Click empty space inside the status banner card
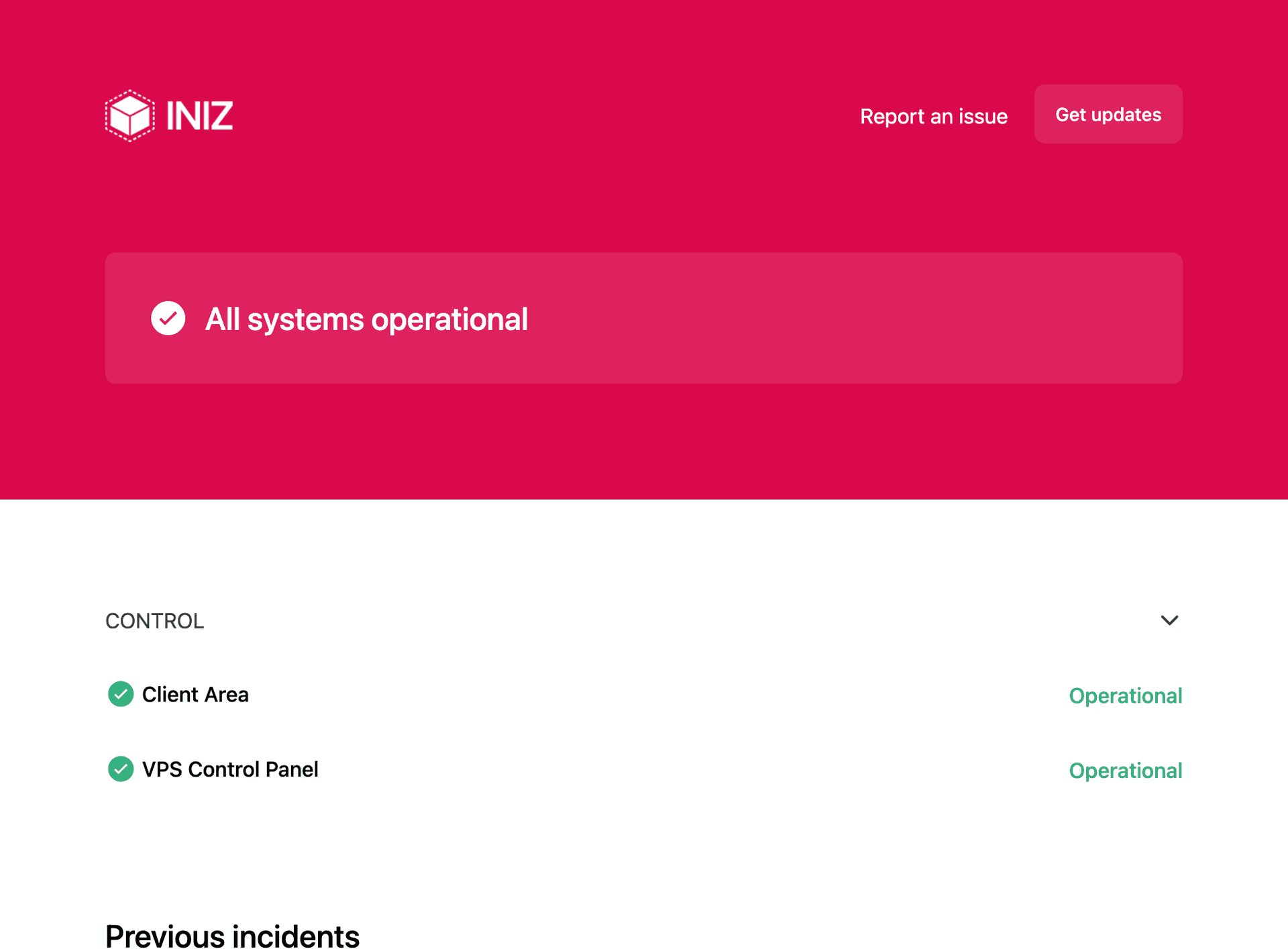1288x949 pixels. click(839, 318)
